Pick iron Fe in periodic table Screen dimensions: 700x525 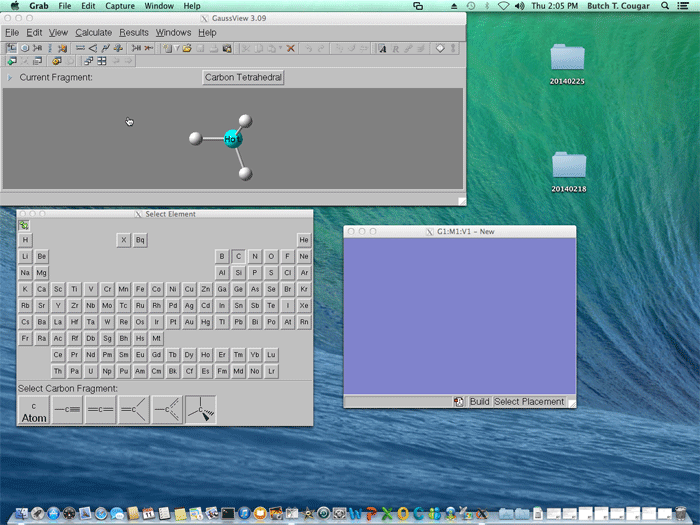click(140, 289)
